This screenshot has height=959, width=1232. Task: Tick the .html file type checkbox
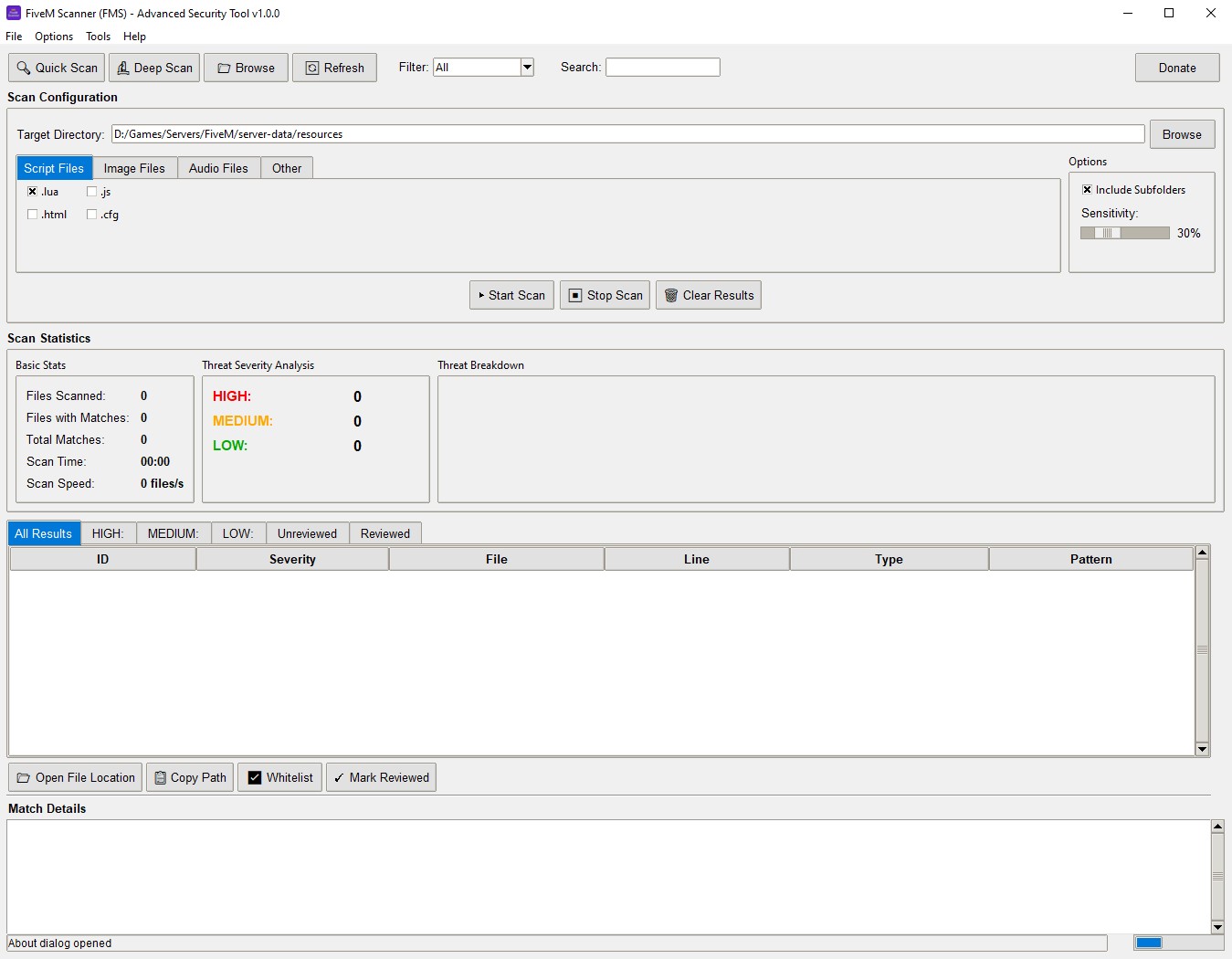[x=33, y=215]
